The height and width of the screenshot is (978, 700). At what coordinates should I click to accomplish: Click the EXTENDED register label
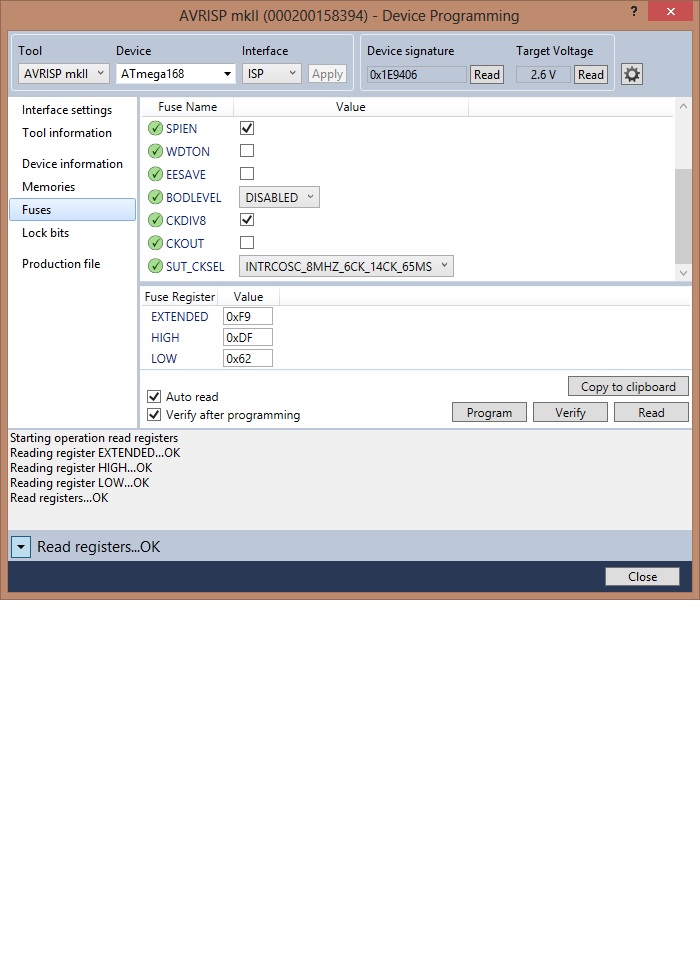pos(180,316)
